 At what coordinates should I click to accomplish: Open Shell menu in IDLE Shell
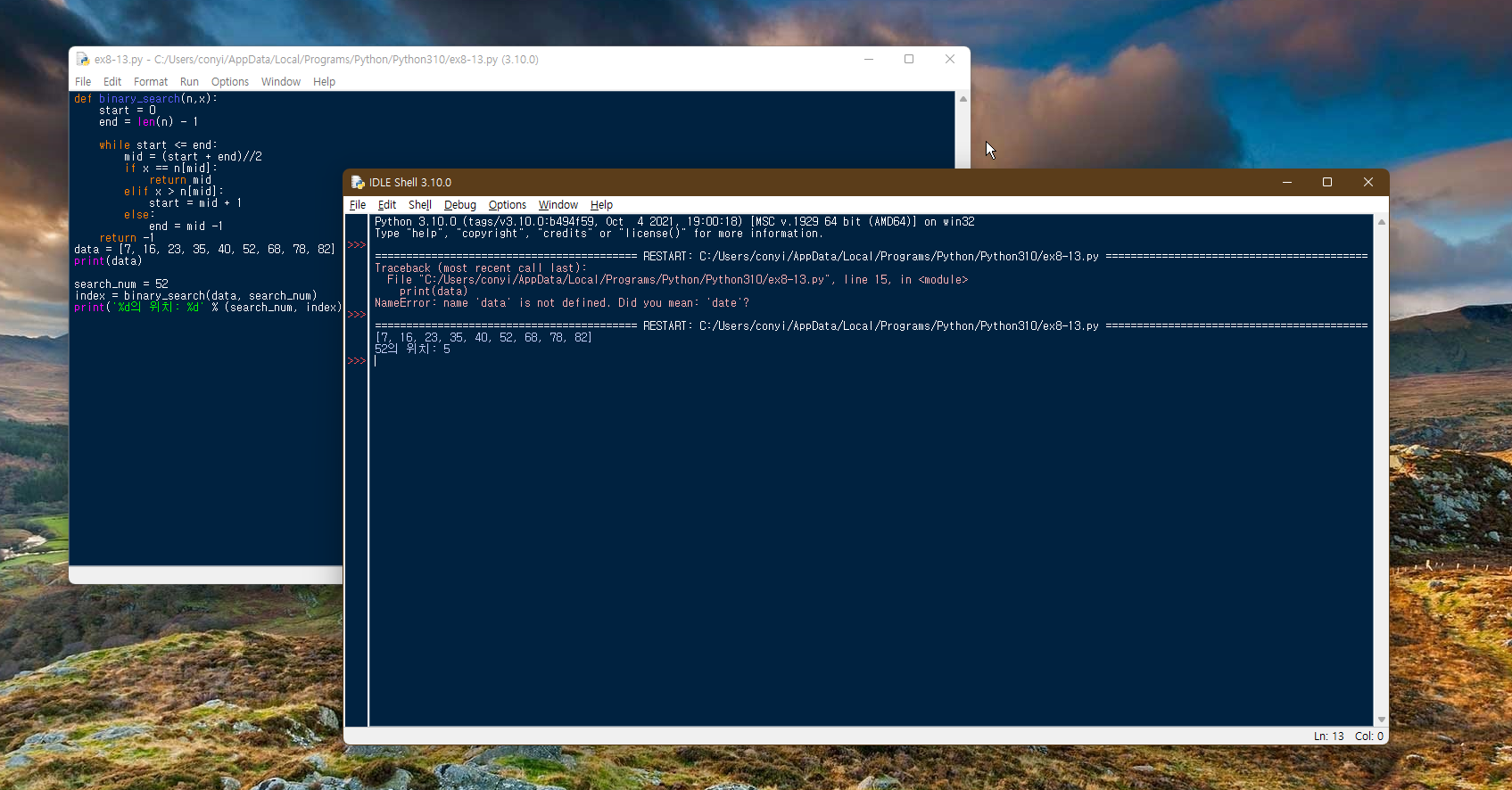[420, 205]
